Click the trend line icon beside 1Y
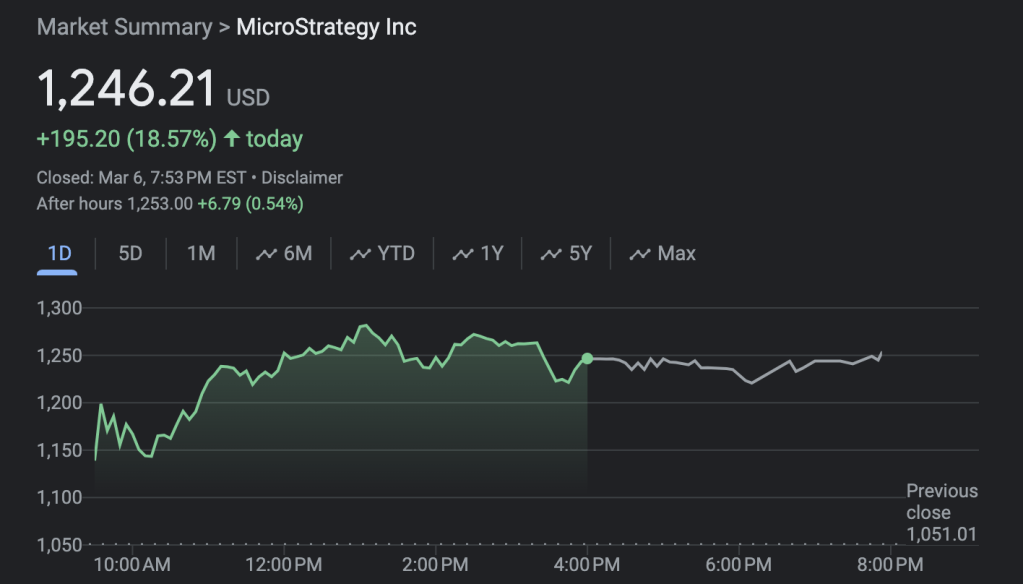Screen dimensions: 1023x584 pos(463,255)
